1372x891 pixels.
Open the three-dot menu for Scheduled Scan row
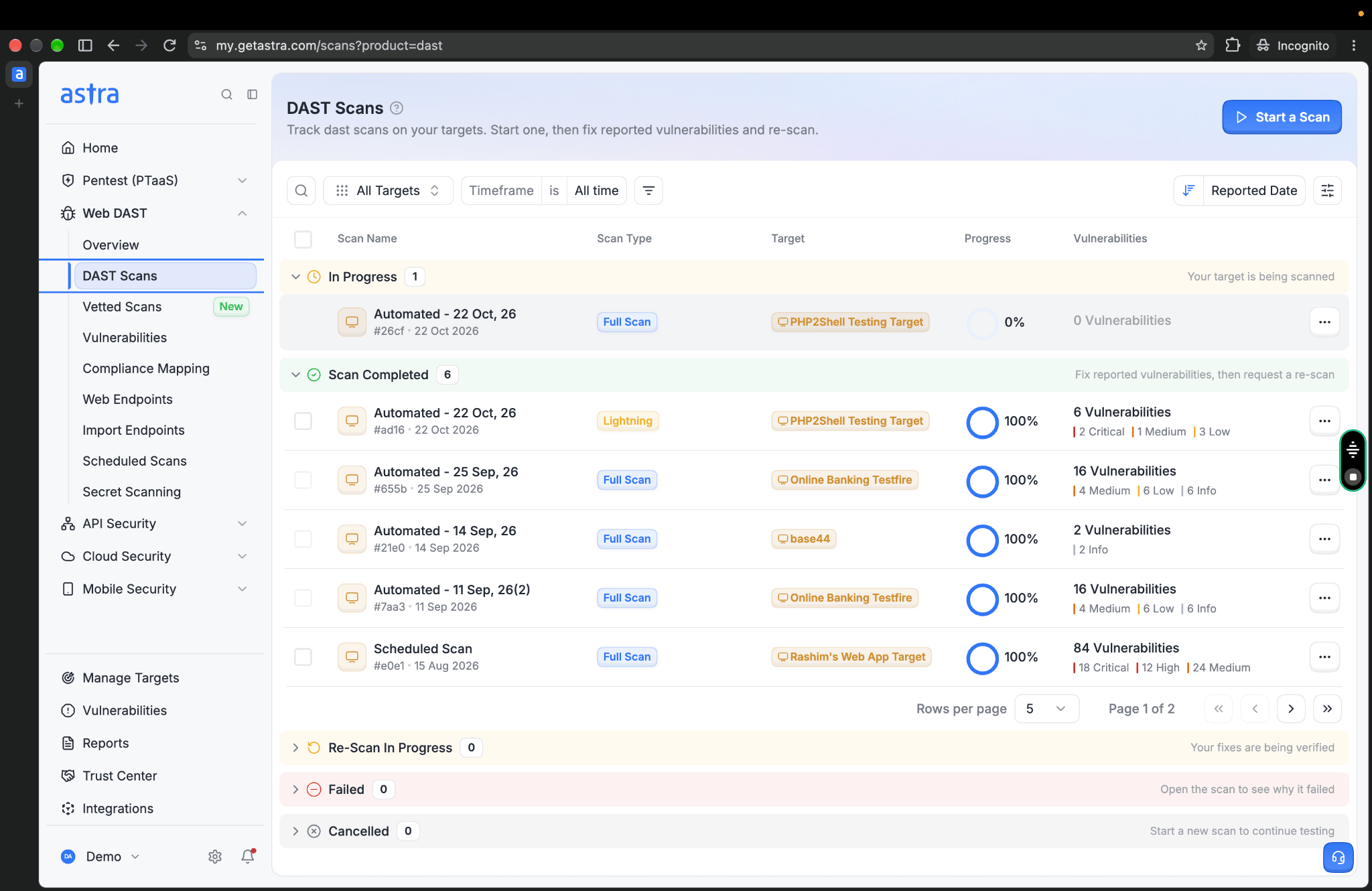tap(1324, 657)
